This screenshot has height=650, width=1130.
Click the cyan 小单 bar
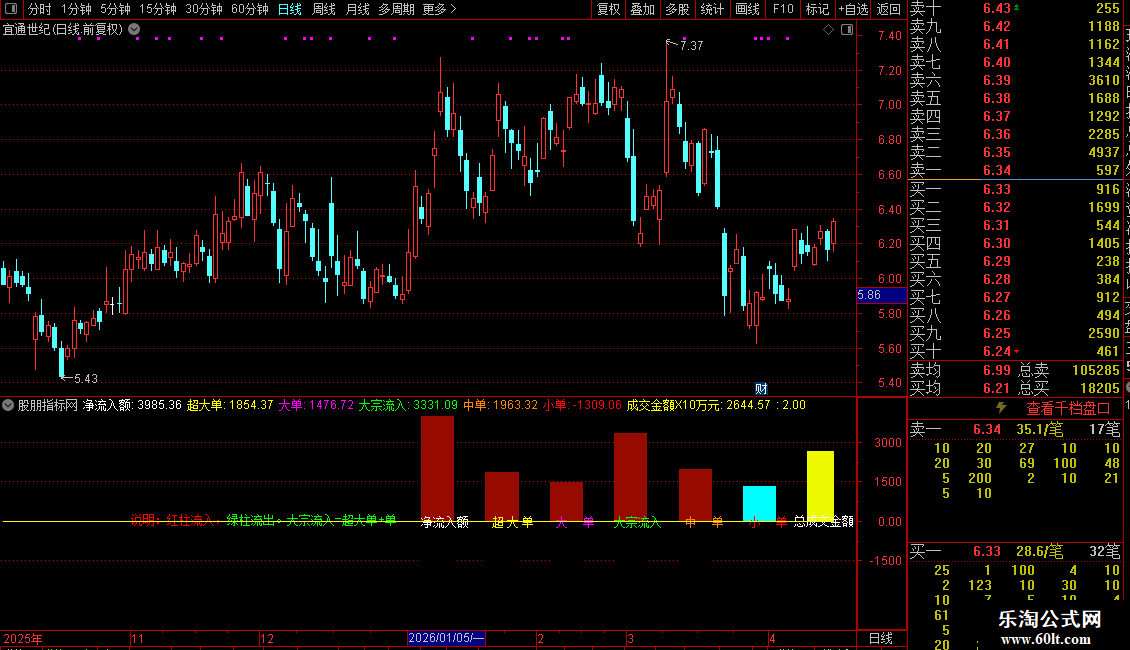point(760,503)
